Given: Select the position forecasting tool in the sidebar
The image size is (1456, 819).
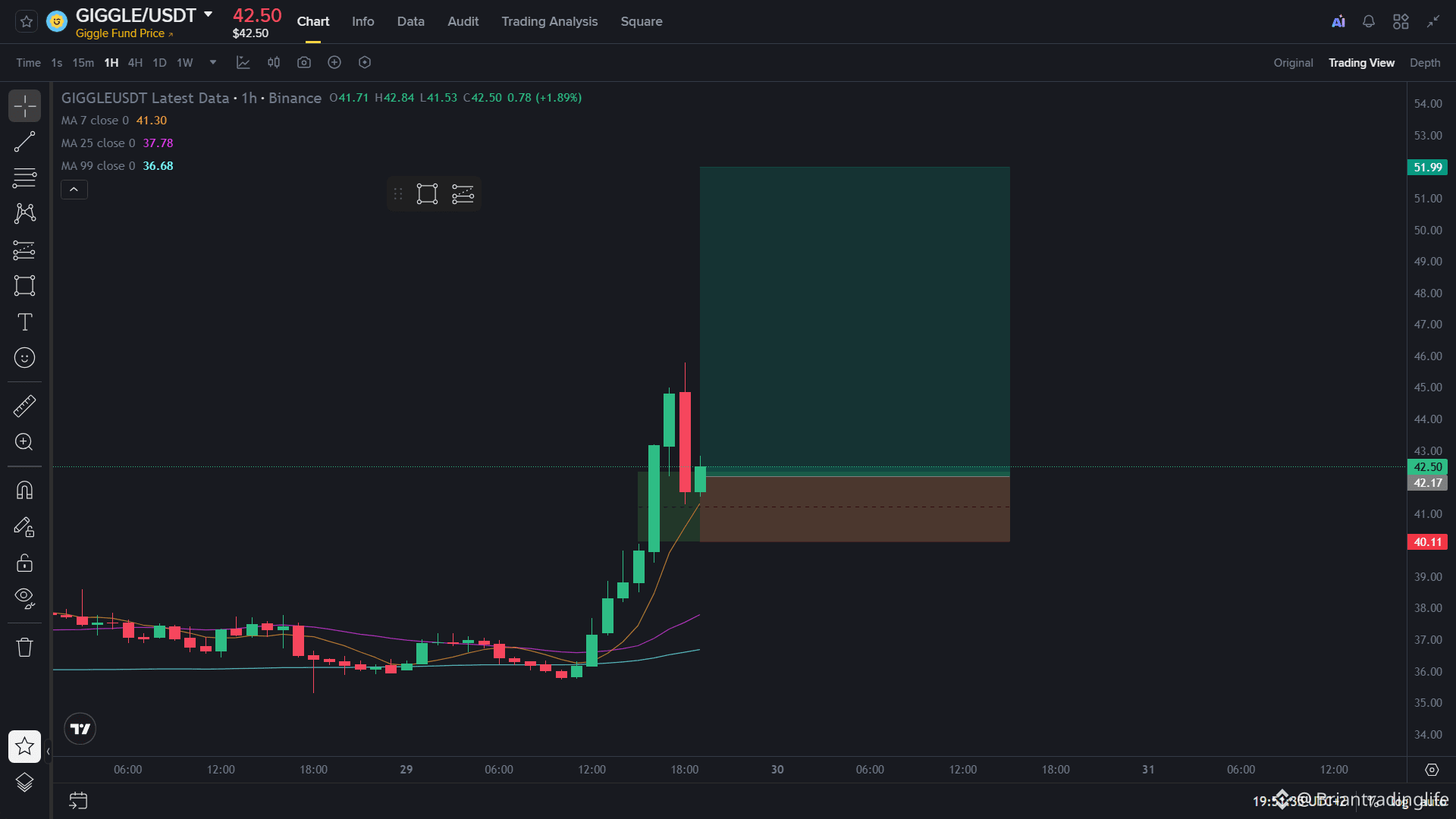Looking at the screenshot, I should pos(24,249).
